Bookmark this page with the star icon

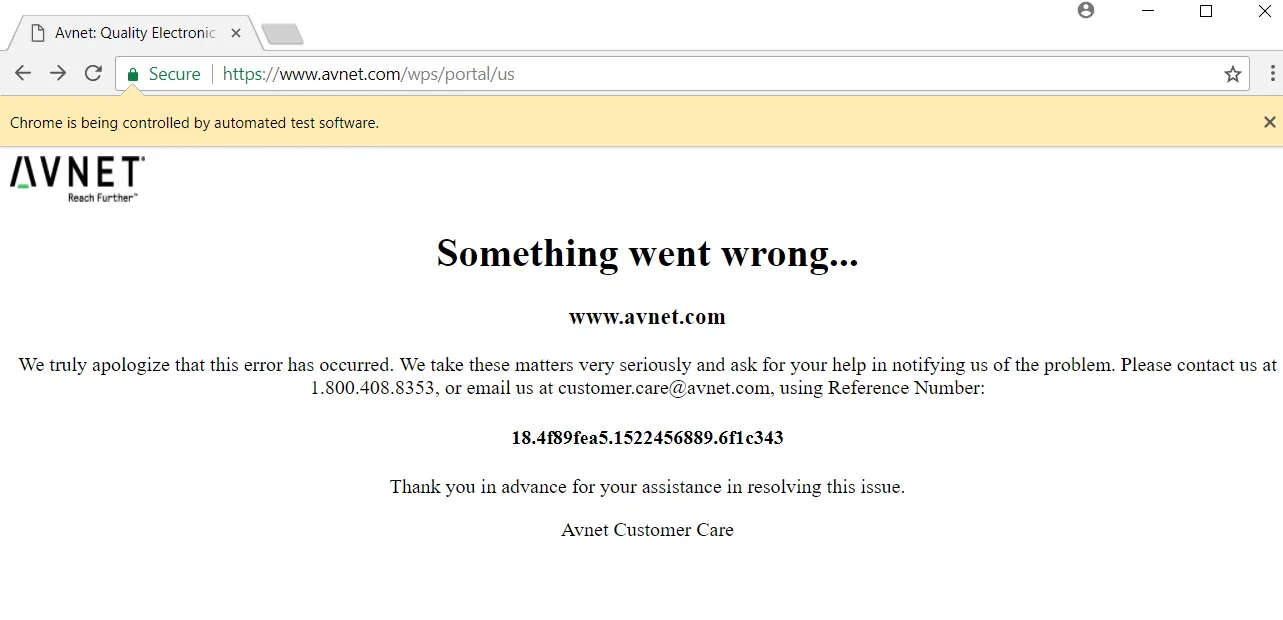(x=1233, y=74)
